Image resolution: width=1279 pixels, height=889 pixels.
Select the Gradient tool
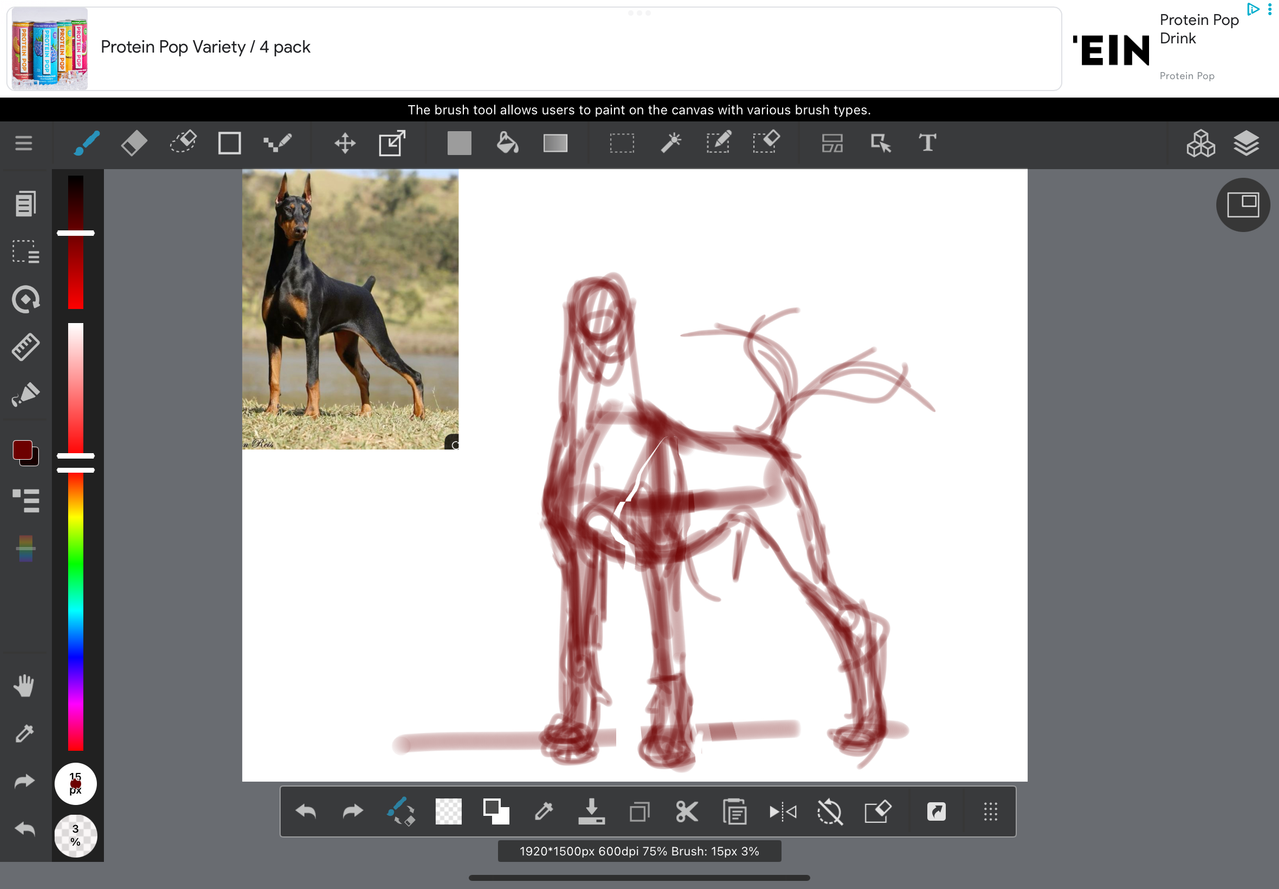coord(555,143)
